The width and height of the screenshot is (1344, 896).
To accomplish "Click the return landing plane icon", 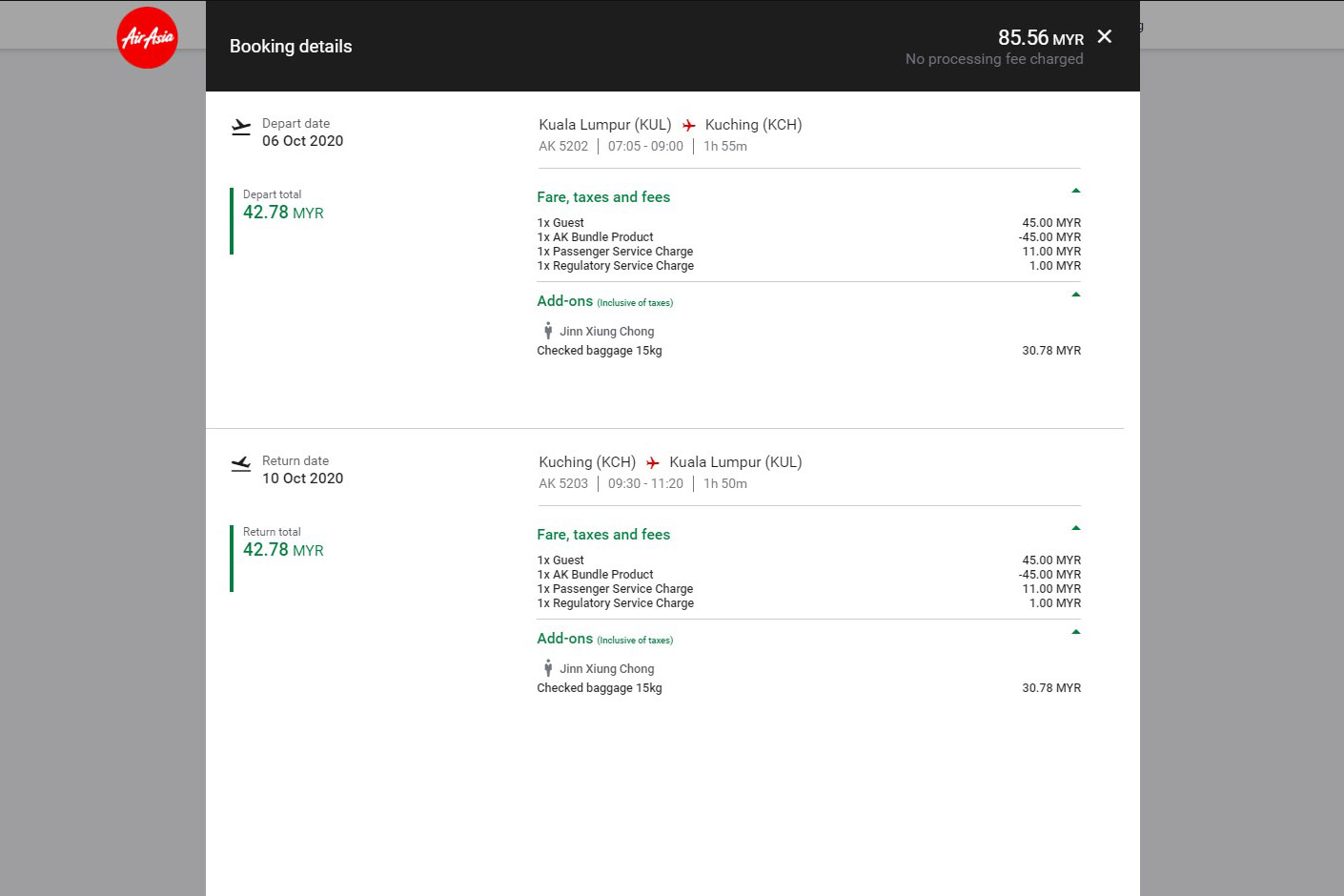I will [241, 464].
